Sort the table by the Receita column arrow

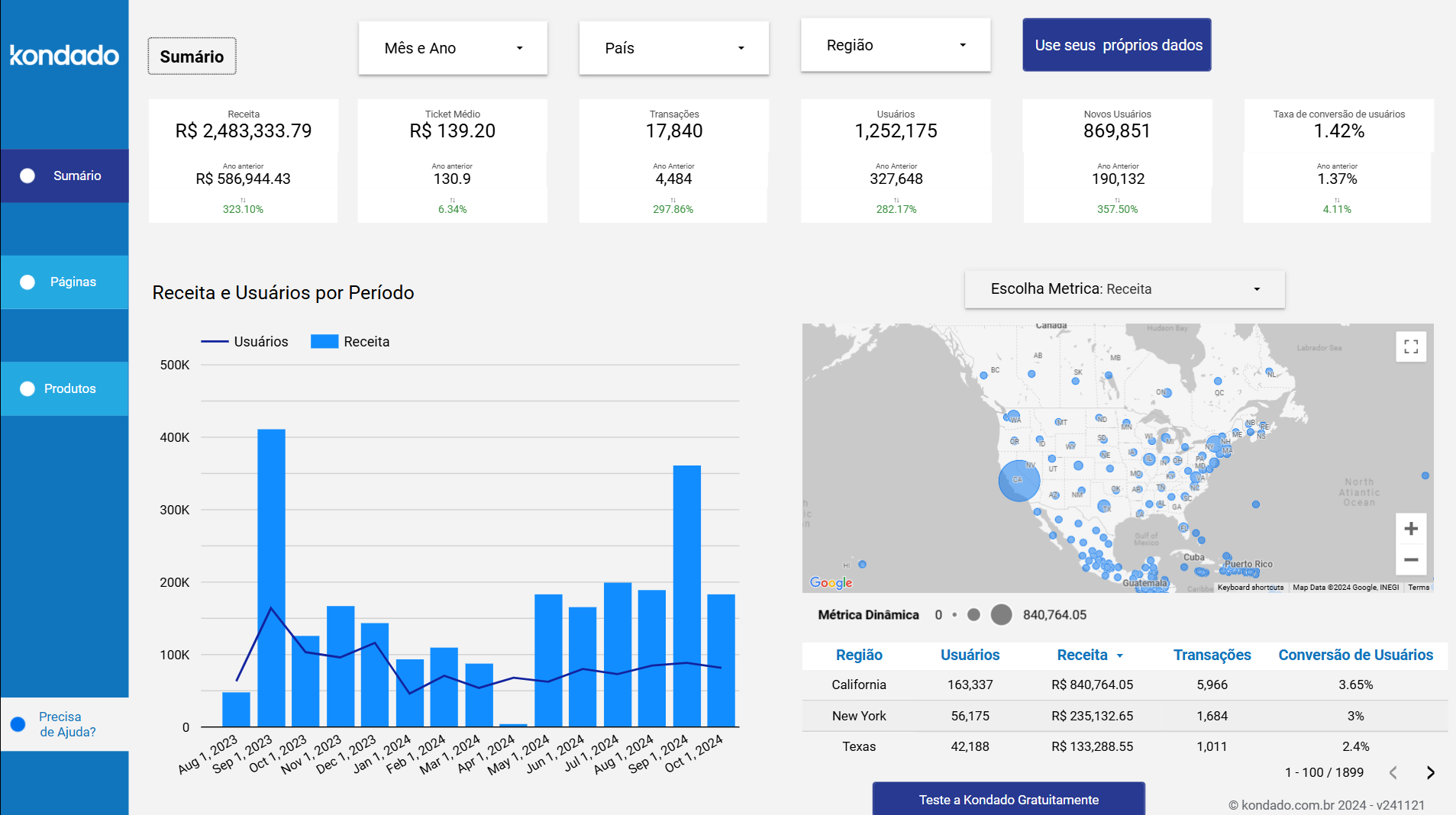[x=1119, y=655]
